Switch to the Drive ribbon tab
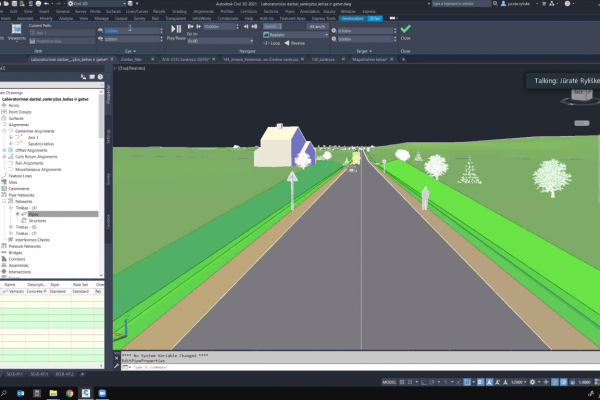Screen dimensions: 600x400 pyautogui.click(x=375, y=18)
